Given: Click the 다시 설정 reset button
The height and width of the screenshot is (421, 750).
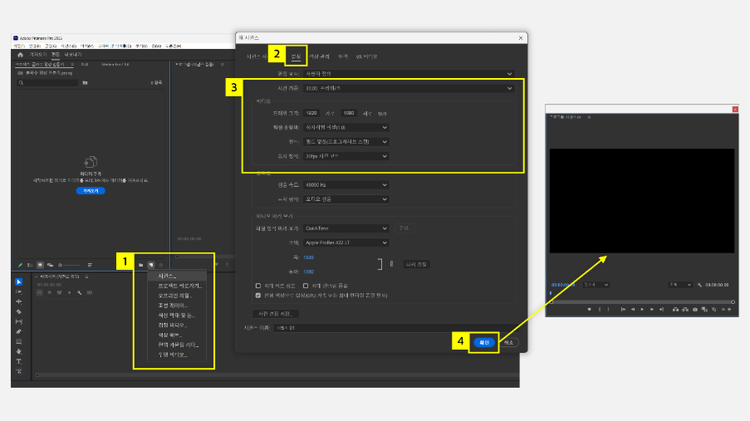Looking at the screenshot, I should pos(416,264).
